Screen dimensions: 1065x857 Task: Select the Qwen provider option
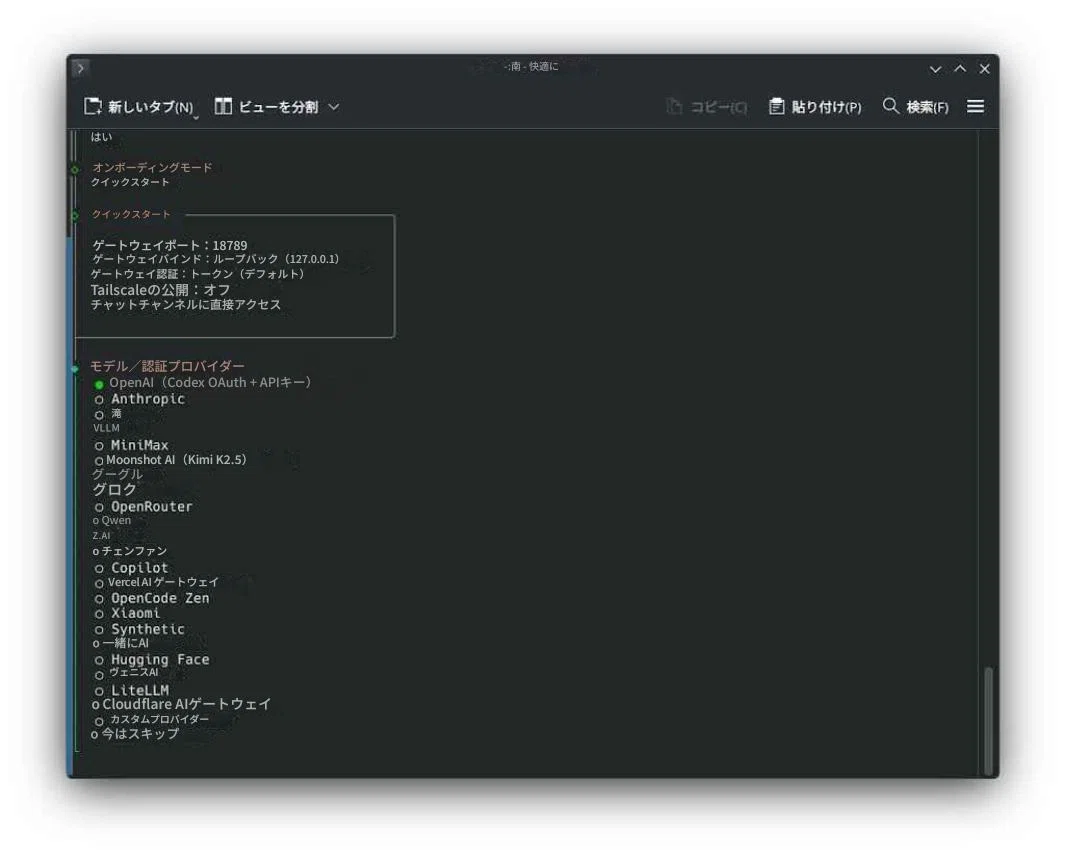coord(111,520)
